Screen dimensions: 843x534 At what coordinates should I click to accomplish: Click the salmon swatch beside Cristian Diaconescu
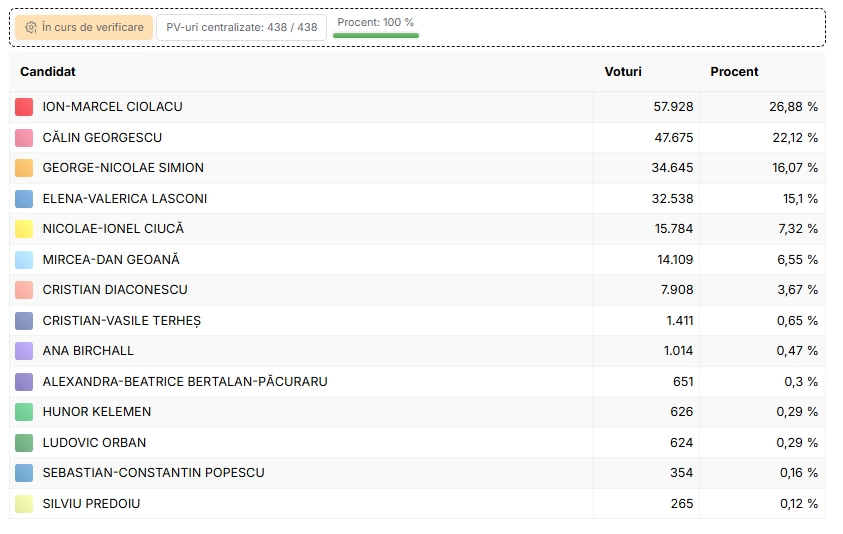pyautogui.click(x=24, y=290)
